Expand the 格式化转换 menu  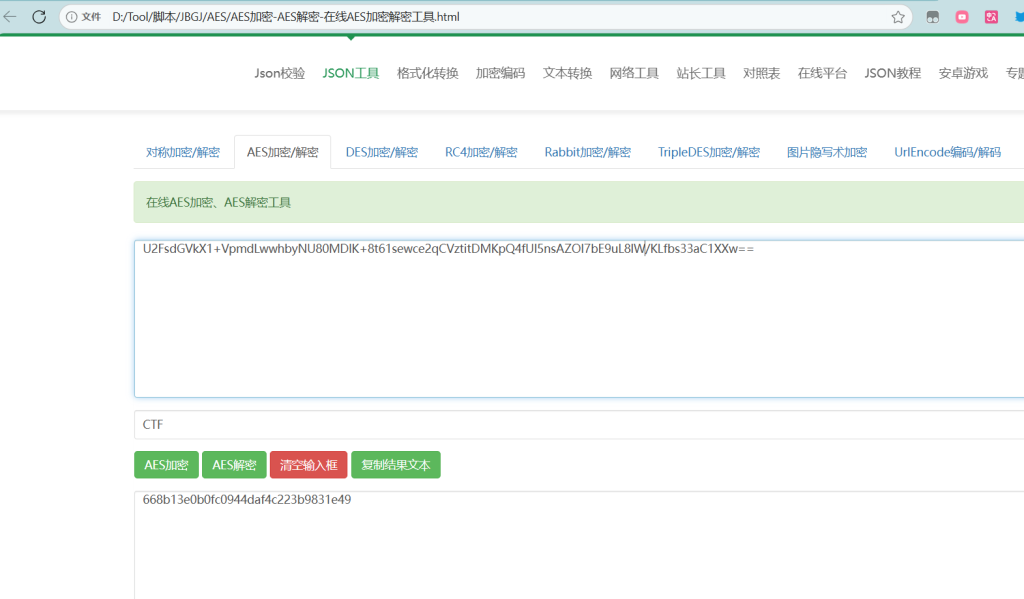tap(427, 73)
